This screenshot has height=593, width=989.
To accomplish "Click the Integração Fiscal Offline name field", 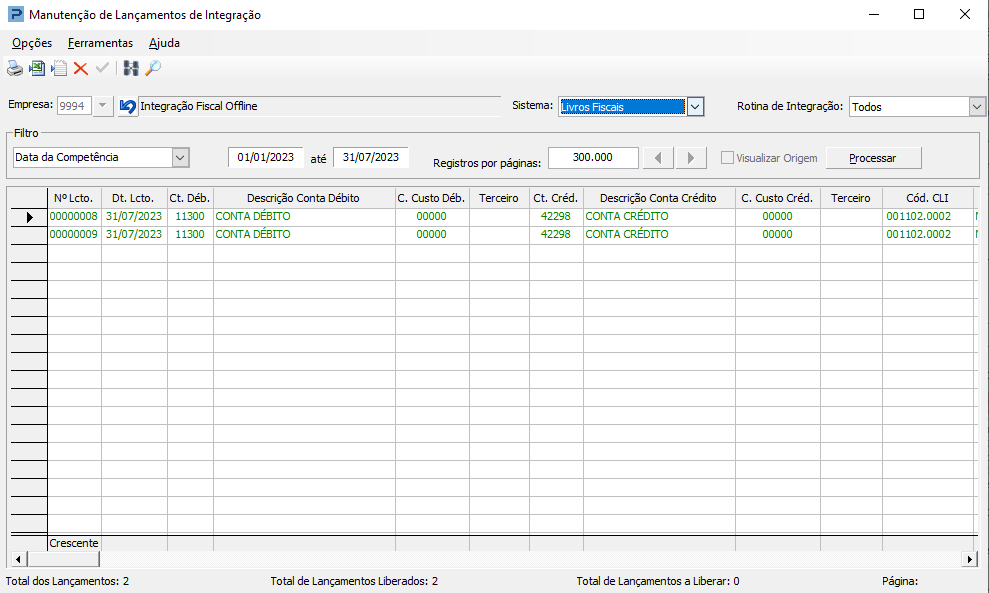I will coord(319,106).
